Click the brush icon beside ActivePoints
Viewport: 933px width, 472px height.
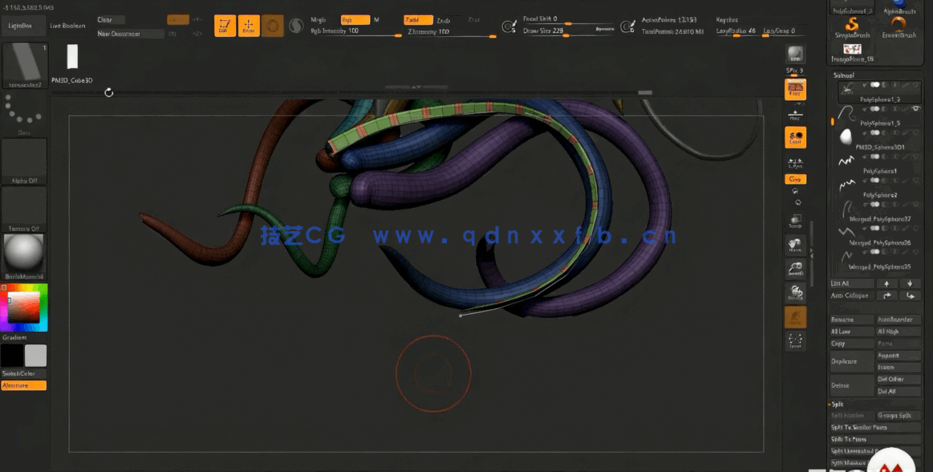tap(628, 26)
